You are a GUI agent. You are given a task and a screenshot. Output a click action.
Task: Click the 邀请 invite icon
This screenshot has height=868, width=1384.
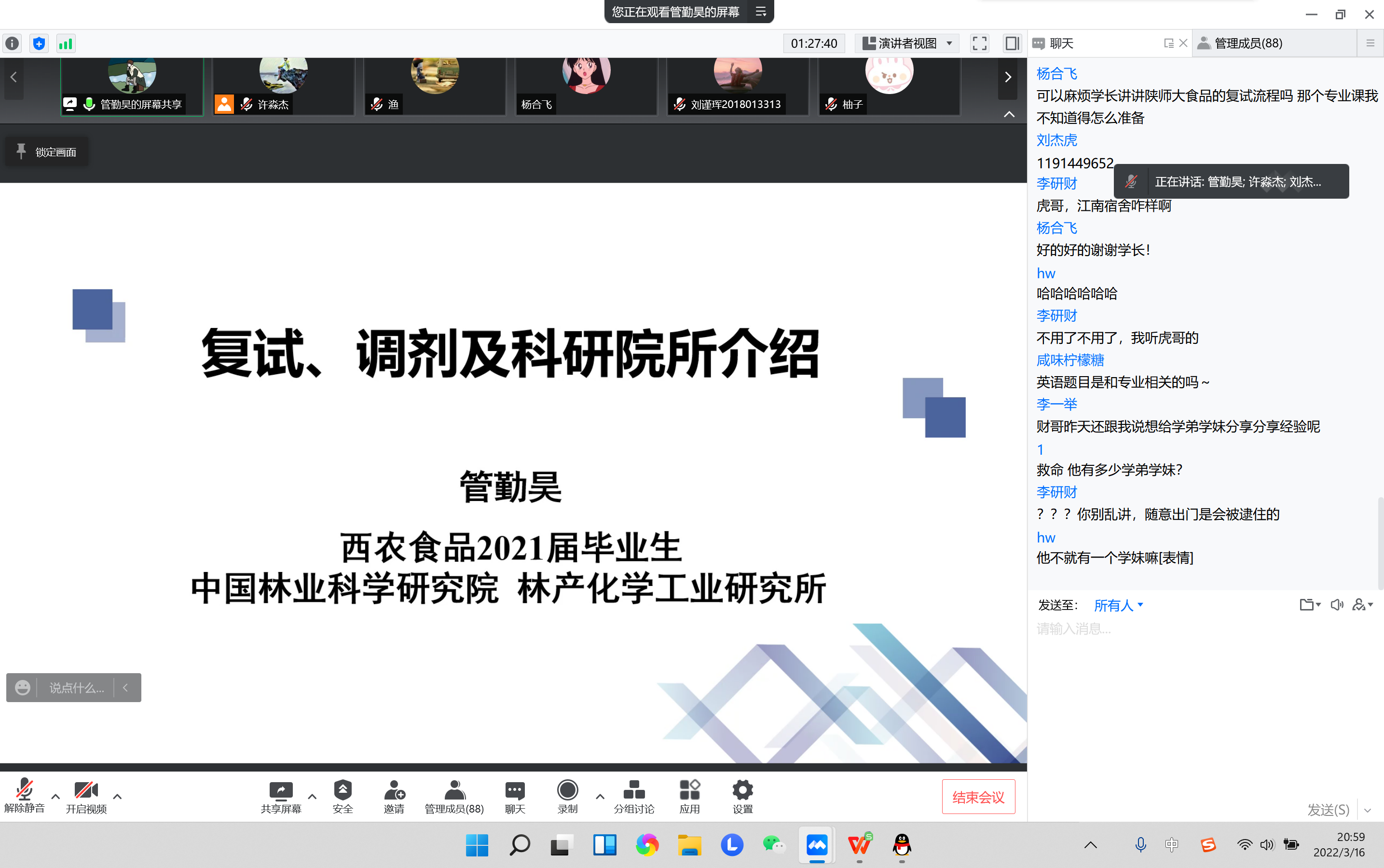(x=395, y=796)
